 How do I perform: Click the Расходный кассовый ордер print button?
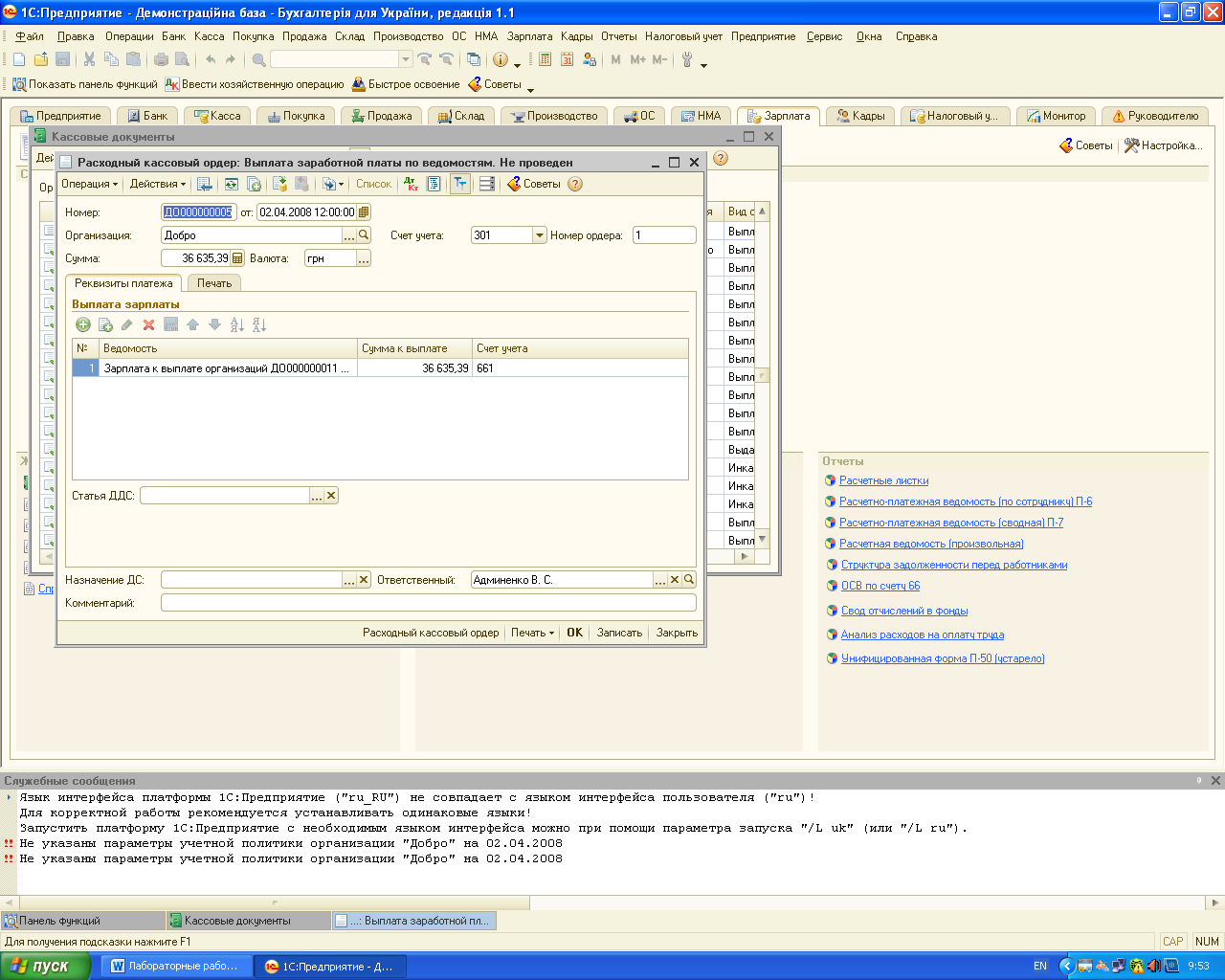[x=431, y=633]
